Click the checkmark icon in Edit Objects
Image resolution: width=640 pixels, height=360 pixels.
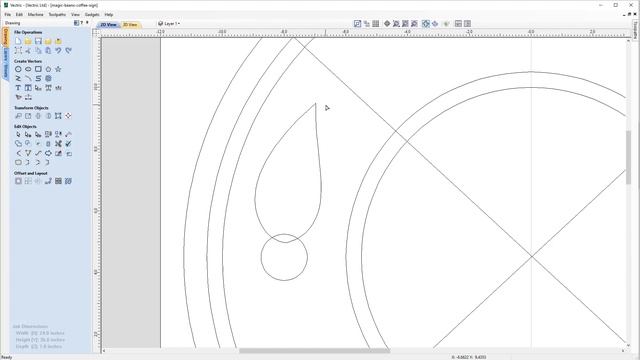pyautogui.click(x=68, y=144)
